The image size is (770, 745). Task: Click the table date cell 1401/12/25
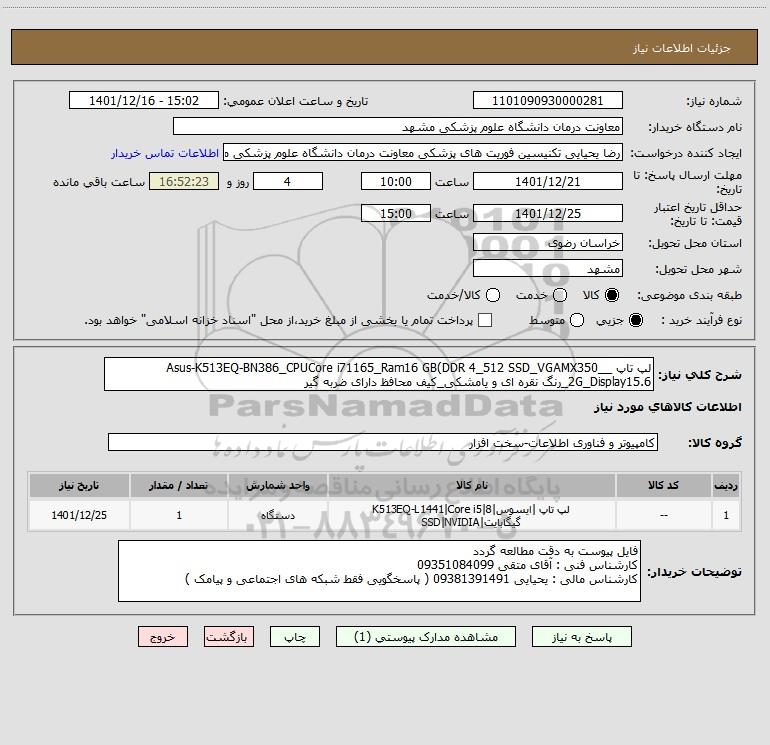point(79,516)
